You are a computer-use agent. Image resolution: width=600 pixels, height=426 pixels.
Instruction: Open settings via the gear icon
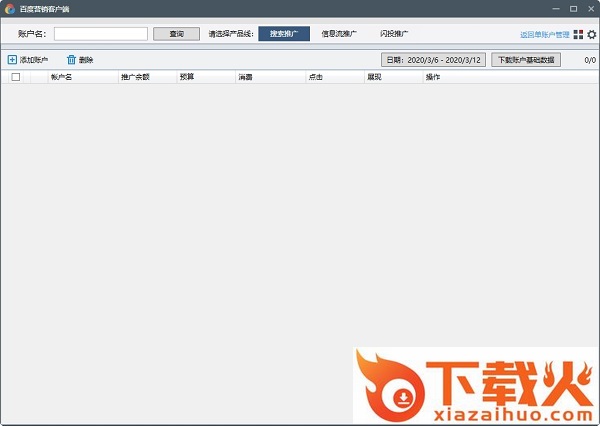(592, 34)
